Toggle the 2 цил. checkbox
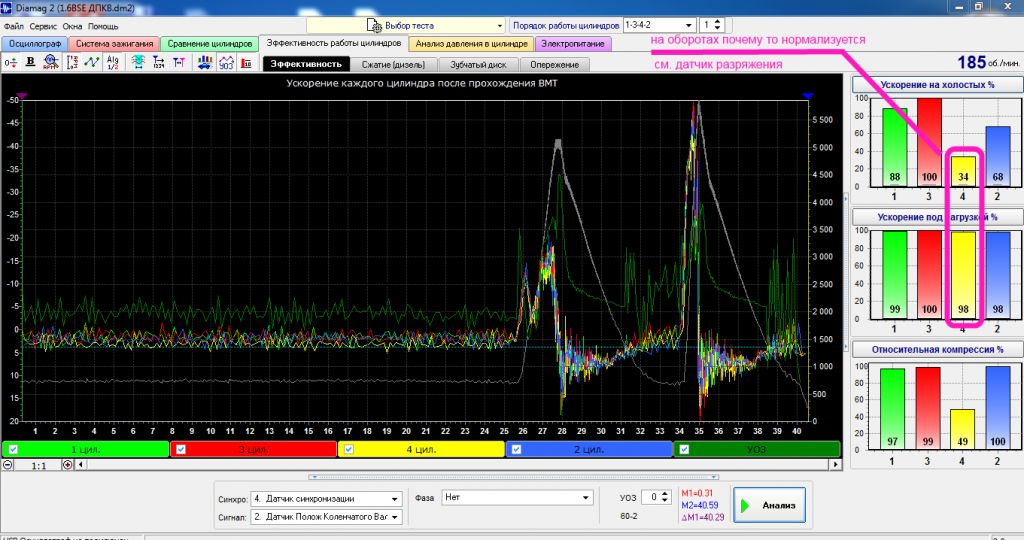This screenshot has width=1024, height=540. coord(517,449)
